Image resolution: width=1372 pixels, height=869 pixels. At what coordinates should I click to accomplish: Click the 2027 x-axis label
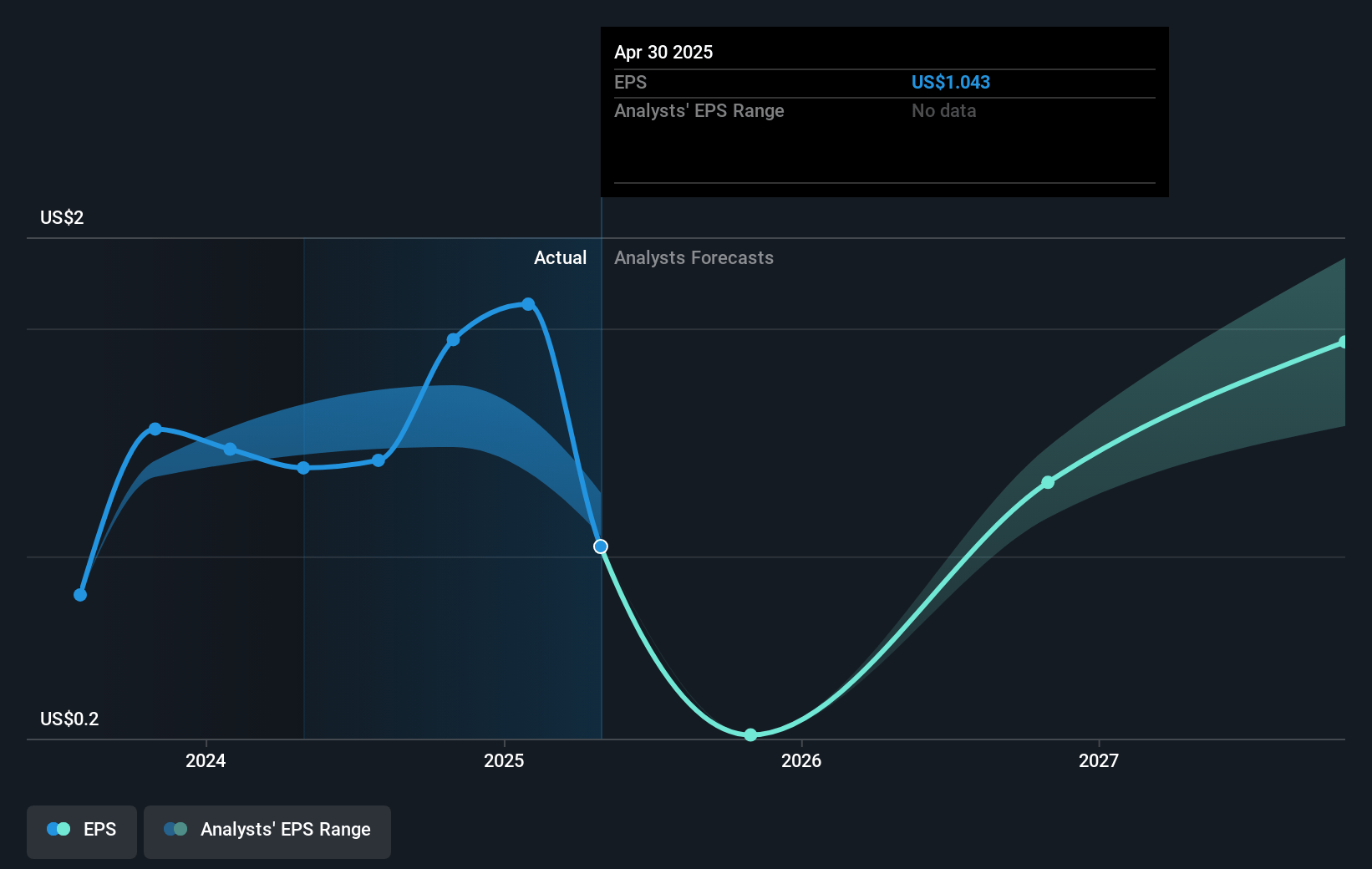point(1099,760)
